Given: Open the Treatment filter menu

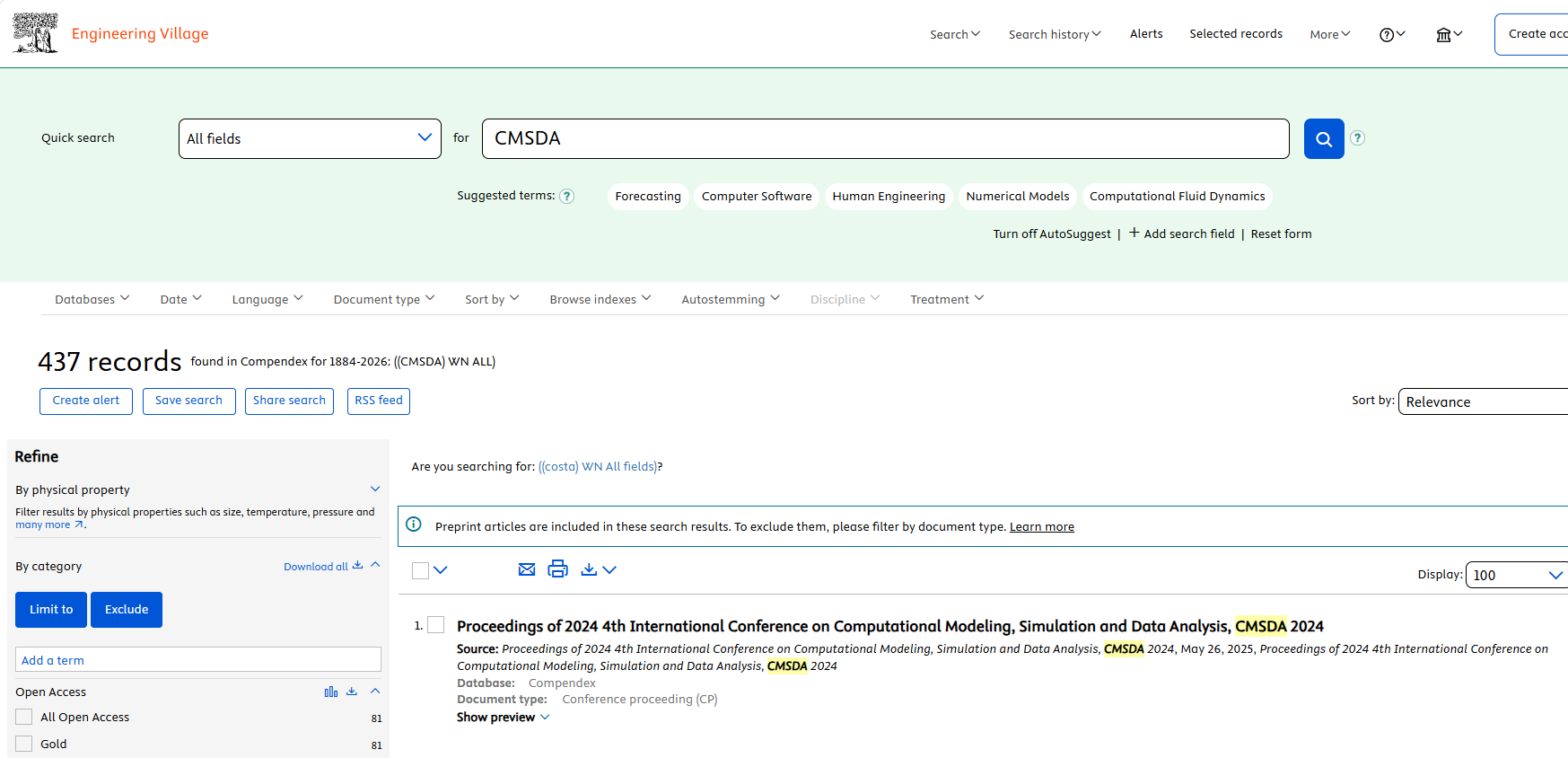Looking at the screenshot, I should [x=947, y=299].
